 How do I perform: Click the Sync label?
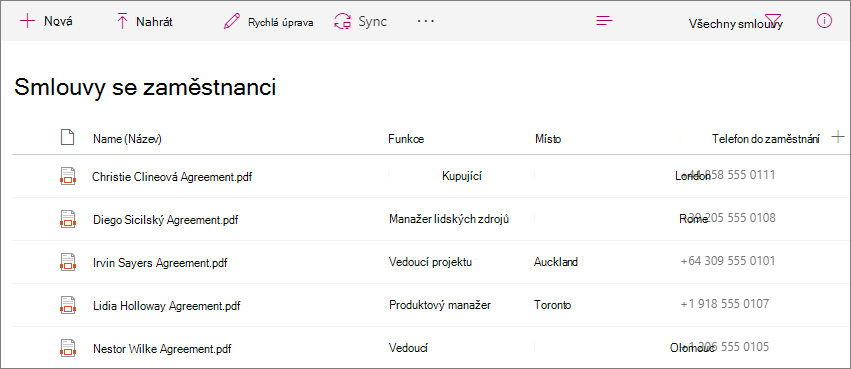372,22
